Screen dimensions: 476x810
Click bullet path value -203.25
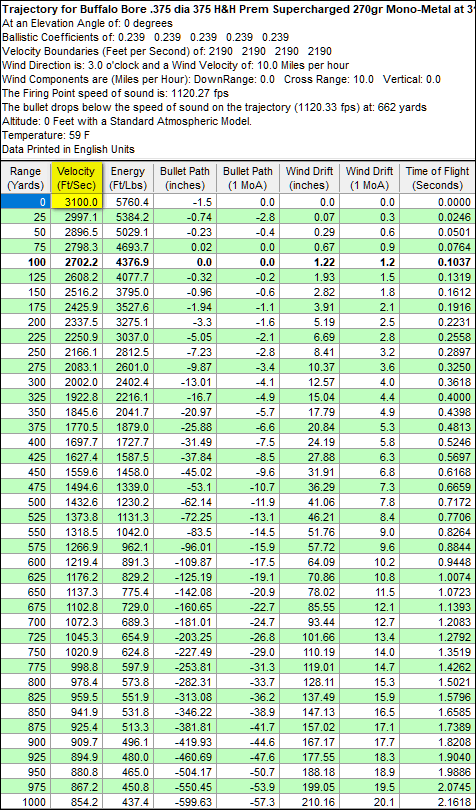click(x=185, y=636)
